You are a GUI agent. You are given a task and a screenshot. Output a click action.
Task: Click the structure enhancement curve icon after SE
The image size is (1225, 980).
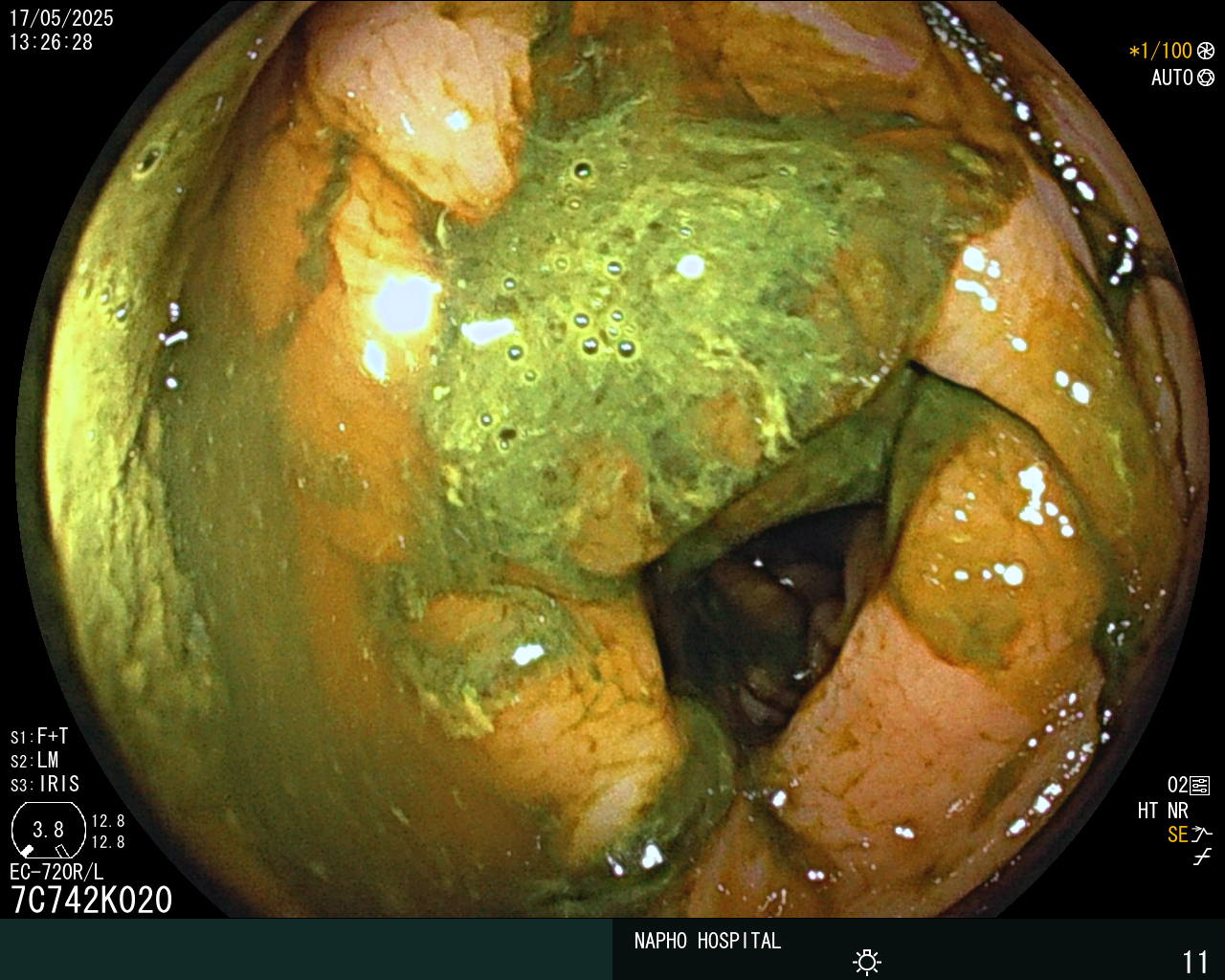click(1202, 835)
